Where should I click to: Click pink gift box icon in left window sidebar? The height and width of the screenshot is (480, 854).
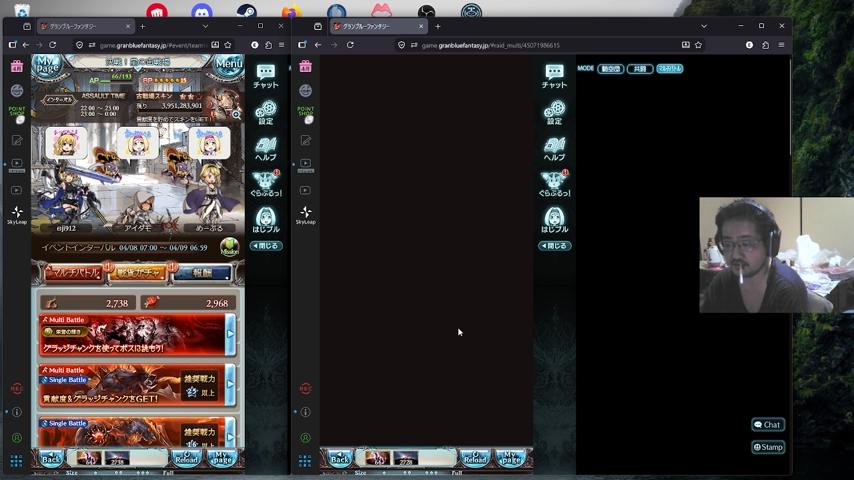pos(17,66)
